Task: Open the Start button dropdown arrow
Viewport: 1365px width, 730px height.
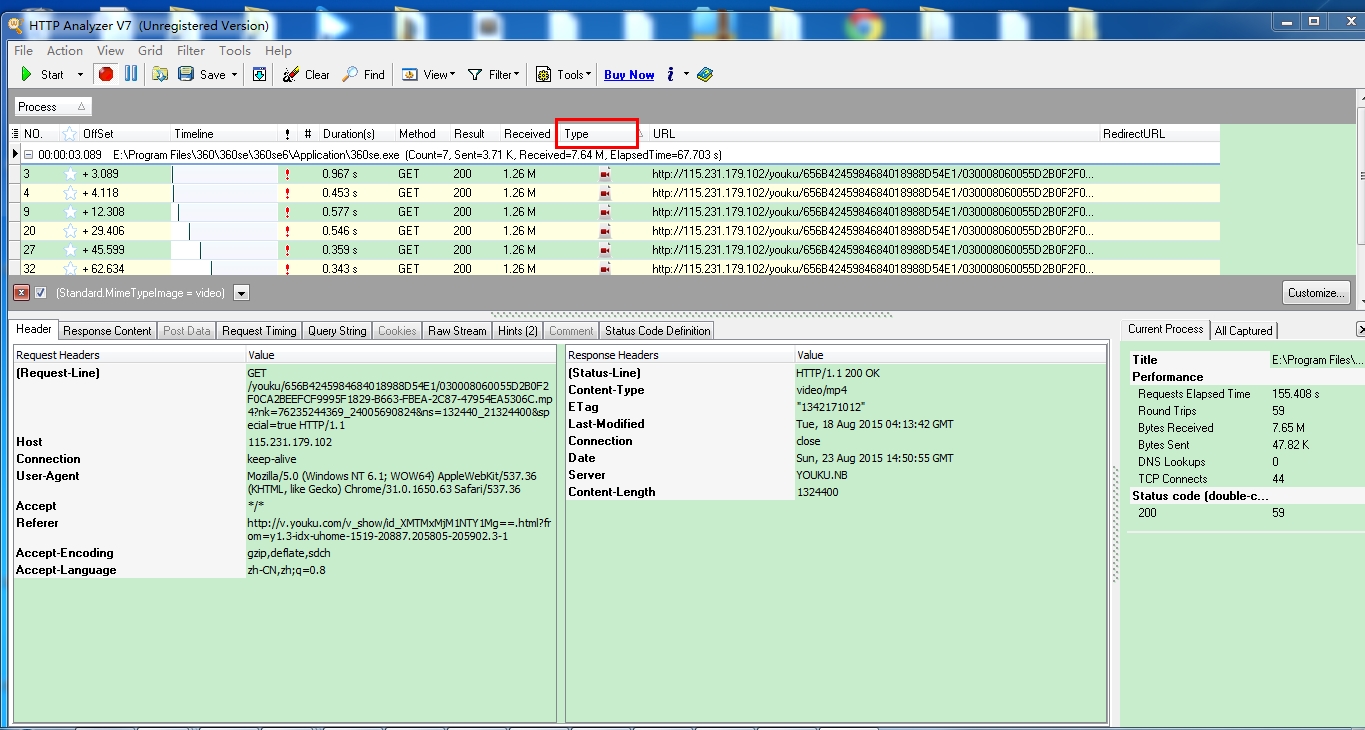Action: 80,75
